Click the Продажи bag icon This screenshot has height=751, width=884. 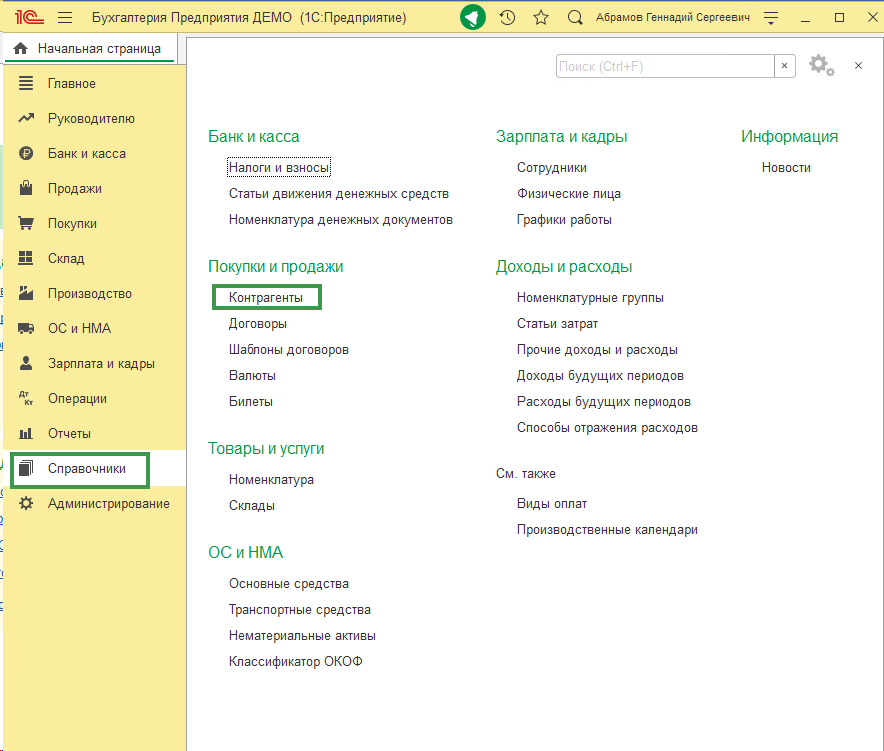point(26,188)
